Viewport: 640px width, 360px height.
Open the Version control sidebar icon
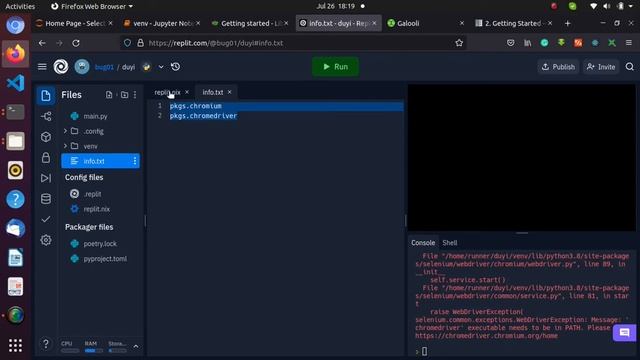click(x=46, y=116)
